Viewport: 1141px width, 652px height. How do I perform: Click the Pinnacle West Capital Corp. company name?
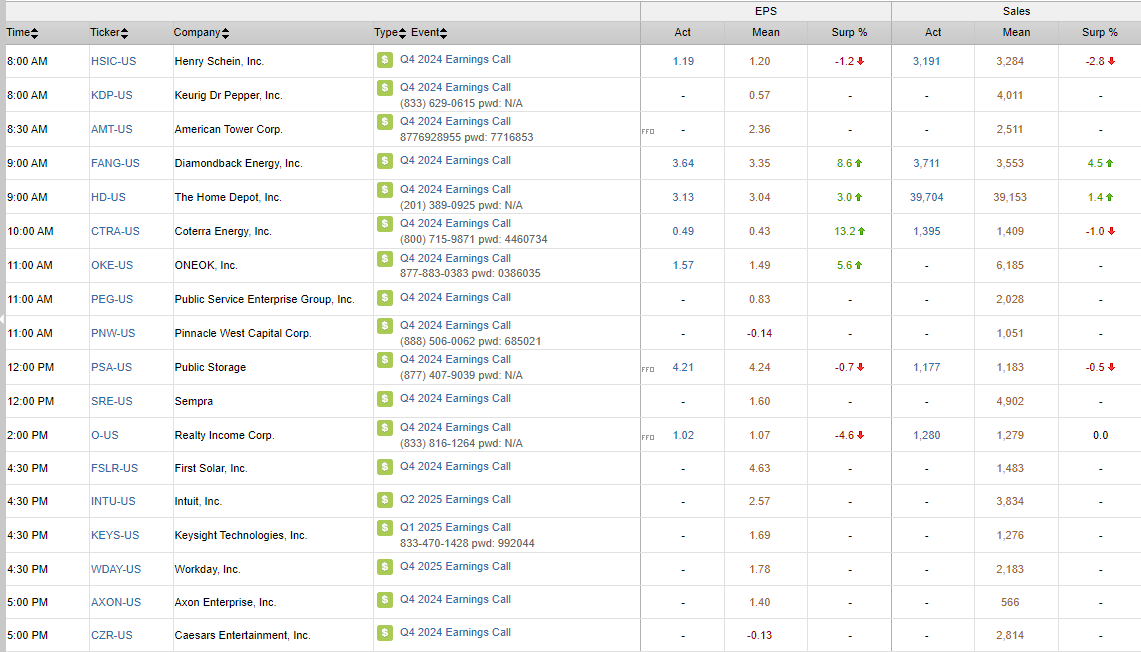[243, 333]
